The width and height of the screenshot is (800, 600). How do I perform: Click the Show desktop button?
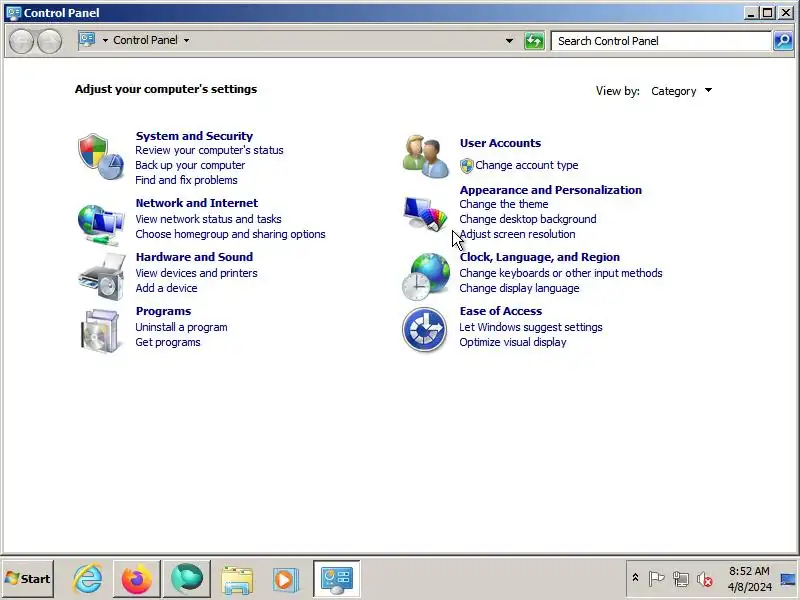pyautogui.click(x=789, y=579)
